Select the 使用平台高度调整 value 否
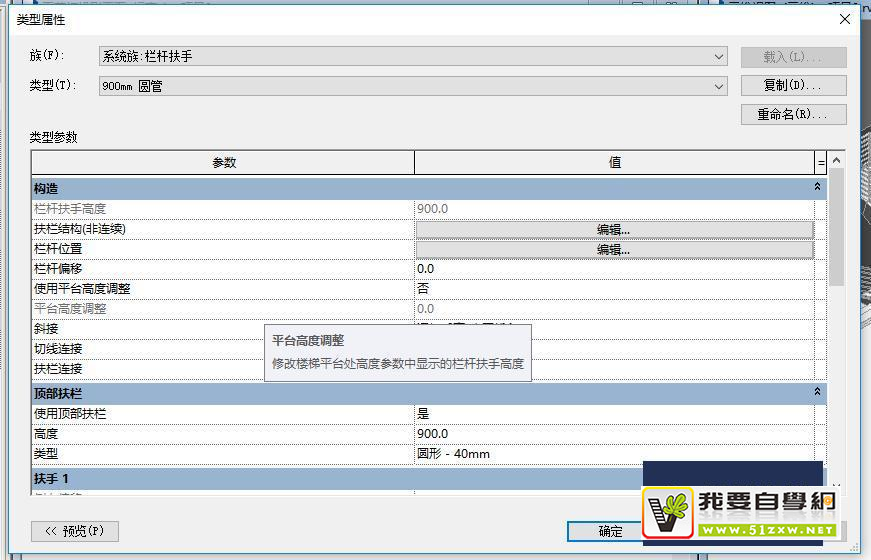The width and height of the screenshot is (871, 560). [x=614, y=289]
